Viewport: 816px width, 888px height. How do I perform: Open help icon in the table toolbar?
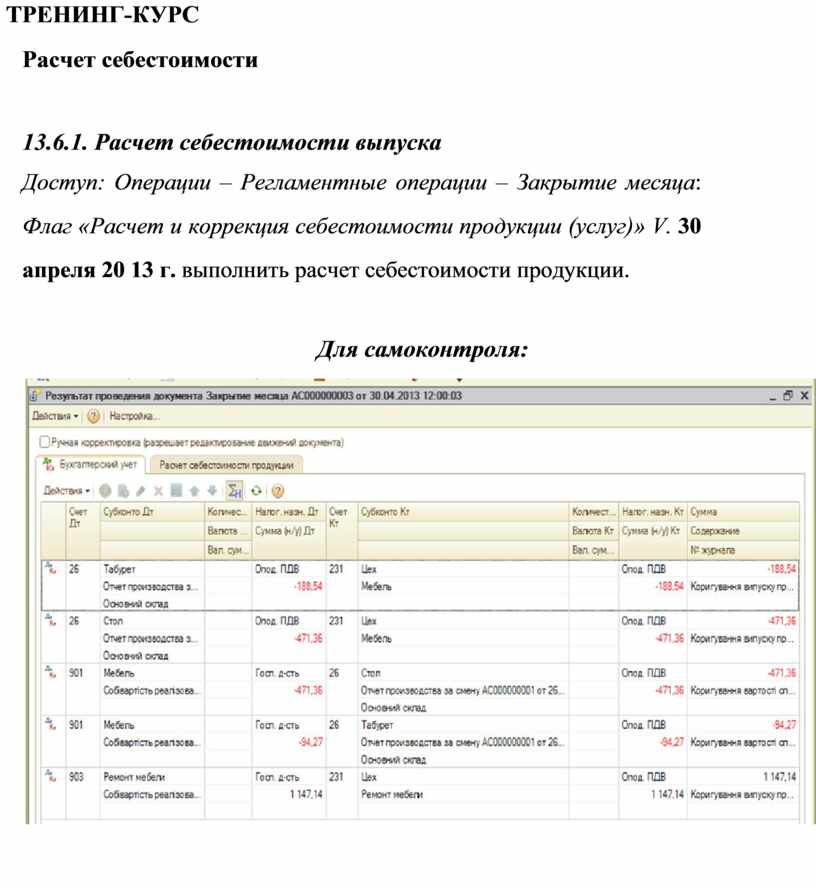tap(277, 491)
